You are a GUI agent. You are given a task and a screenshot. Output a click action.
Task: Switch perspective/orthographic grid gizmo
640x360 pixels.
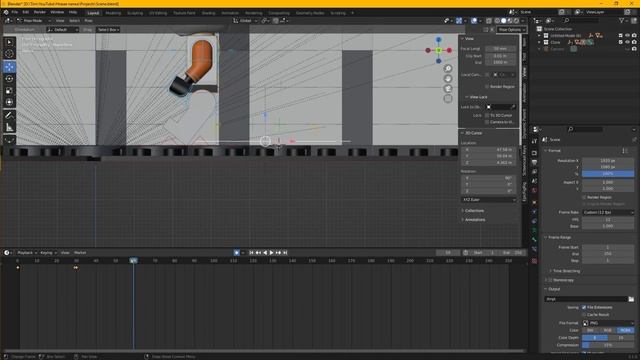tap(448, 98)
